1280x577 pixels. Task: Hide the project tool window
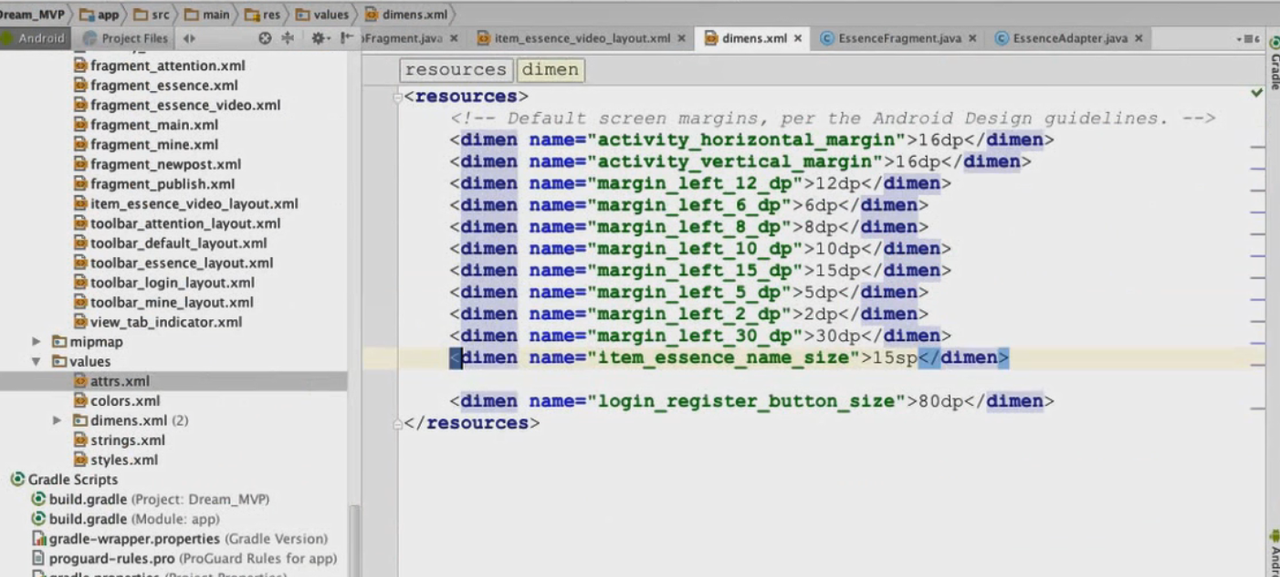click(345, 38)
